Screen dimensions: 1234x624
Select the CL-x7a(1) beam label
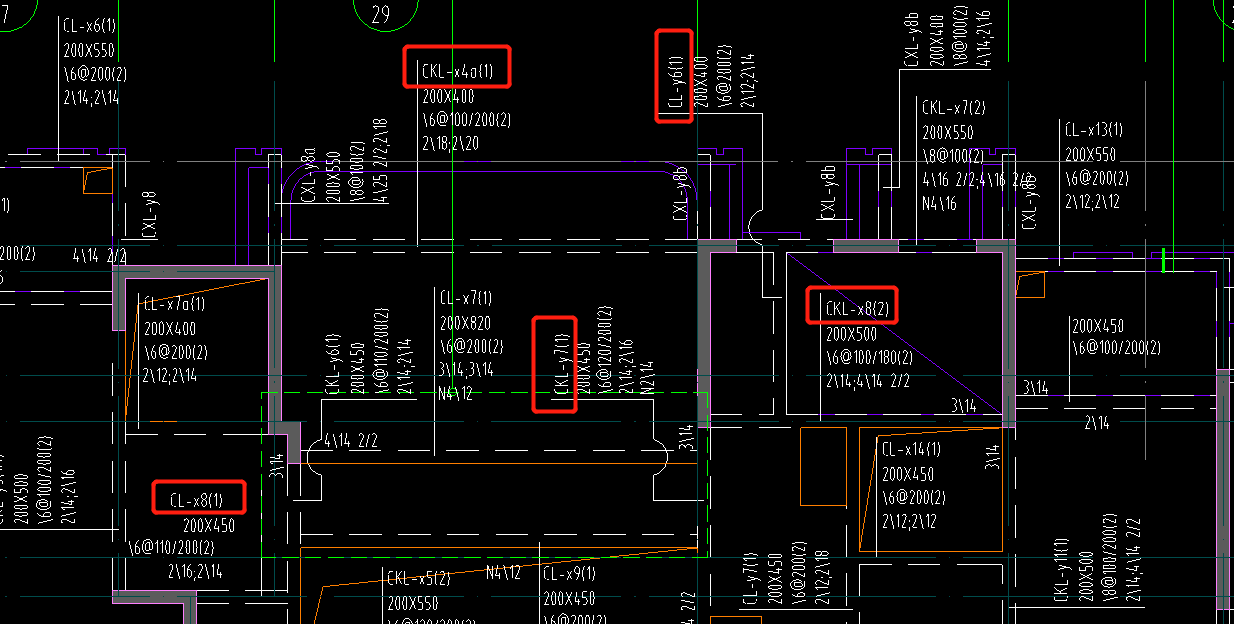(174, 304)
